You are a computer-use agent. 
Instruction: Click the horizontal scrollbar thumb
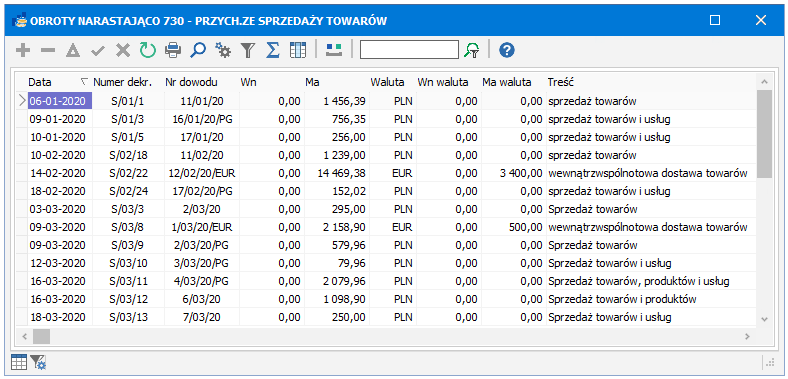[42, 336]
